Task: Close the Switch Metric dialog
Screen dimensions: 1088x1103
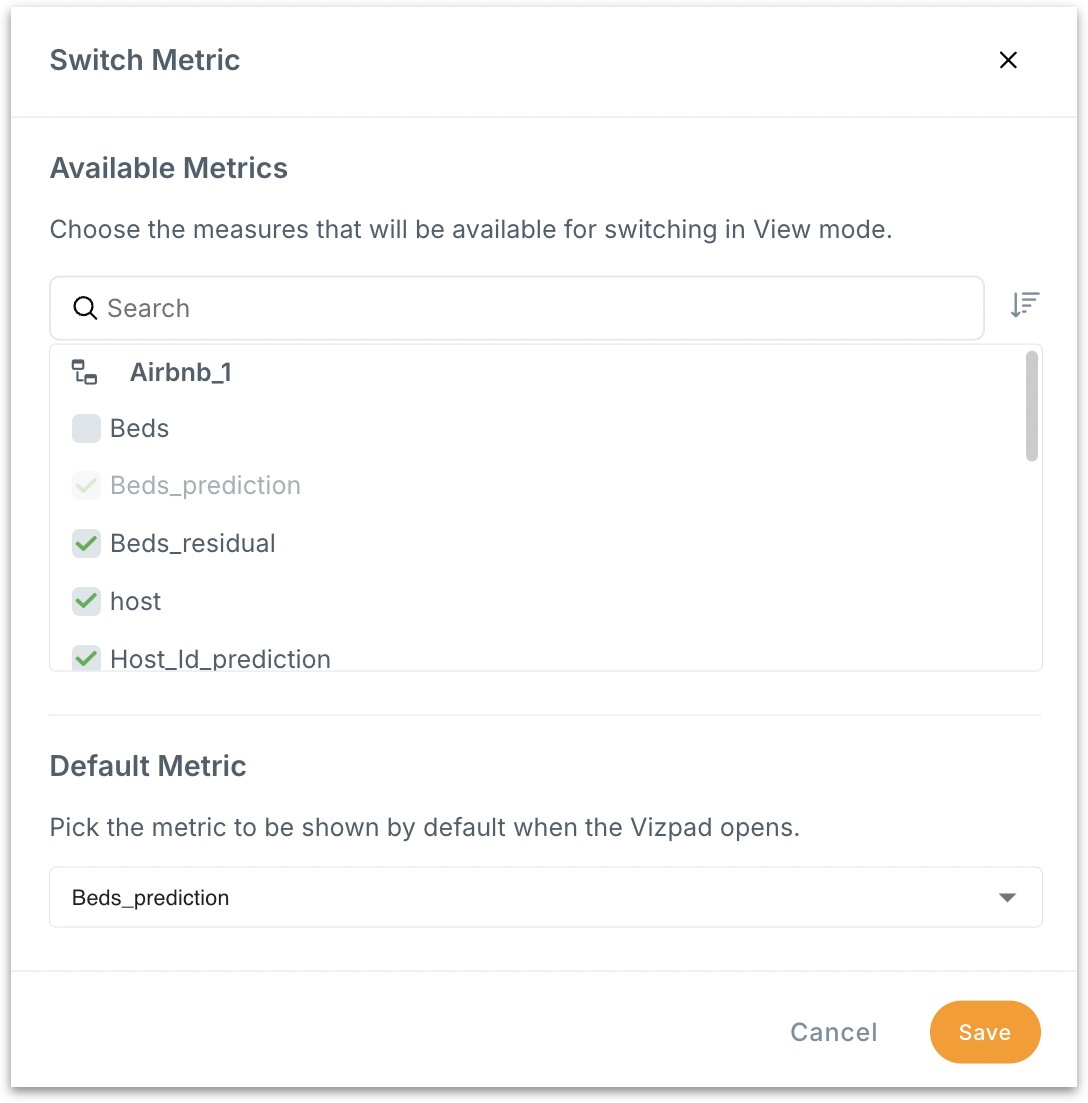Action: coord(1008,60)
